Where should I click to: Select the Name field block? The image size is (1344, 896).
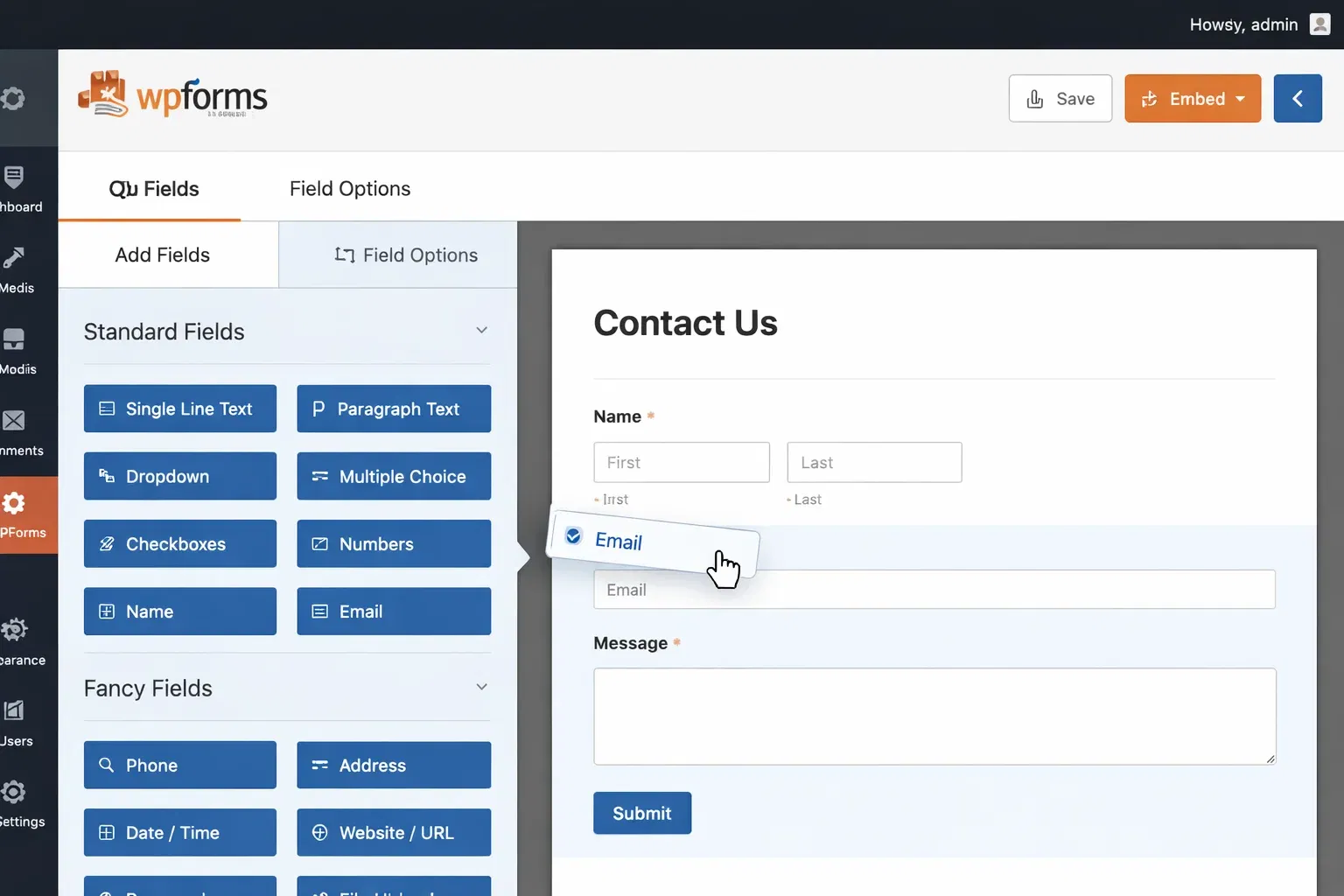pos(179,611)
